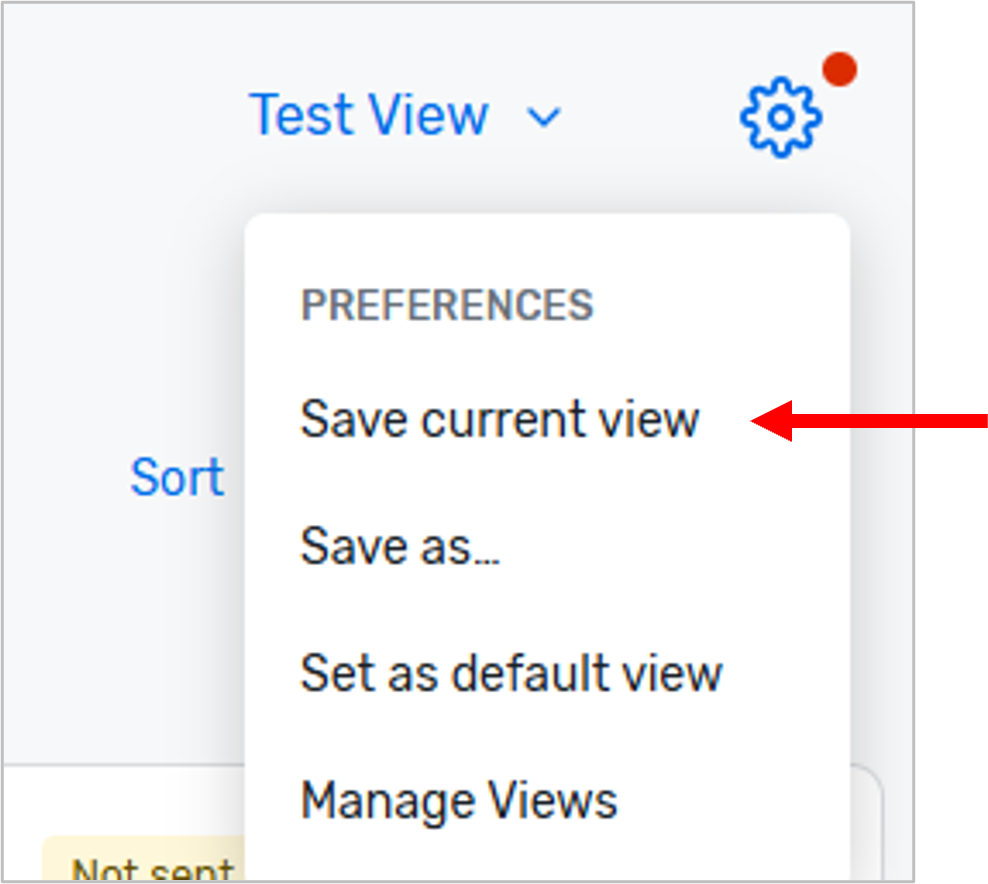Choose Set as default view
This screenshot has width=988, height=884.
[x=511, y=673]
